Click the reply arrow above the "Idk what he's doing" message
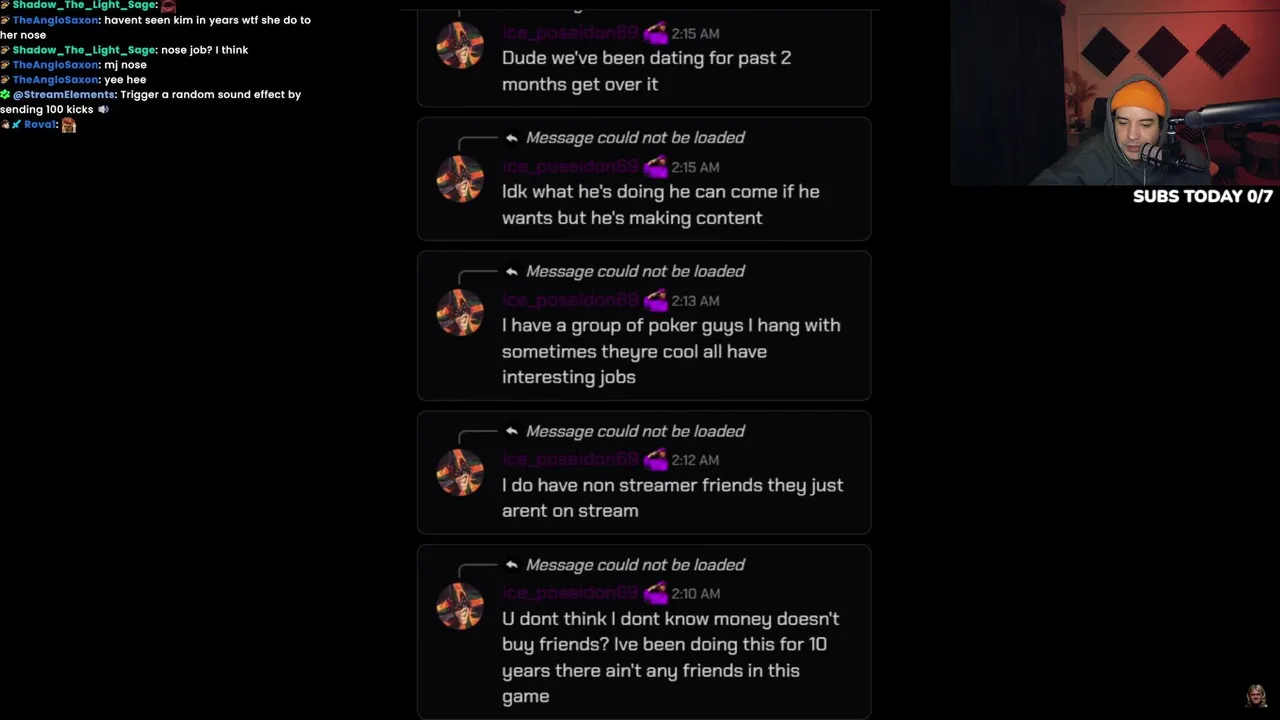The height and width of the screenshot is (720, 1280). [x=511, y=138]
